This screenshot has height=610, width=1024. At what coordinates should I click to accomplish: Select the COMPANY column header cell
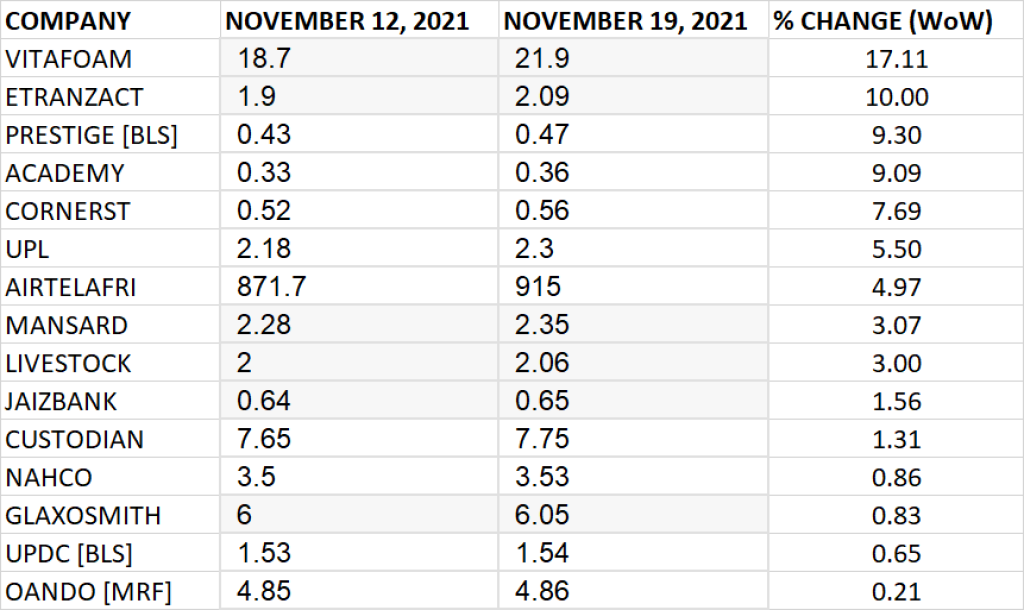[110, 20]
